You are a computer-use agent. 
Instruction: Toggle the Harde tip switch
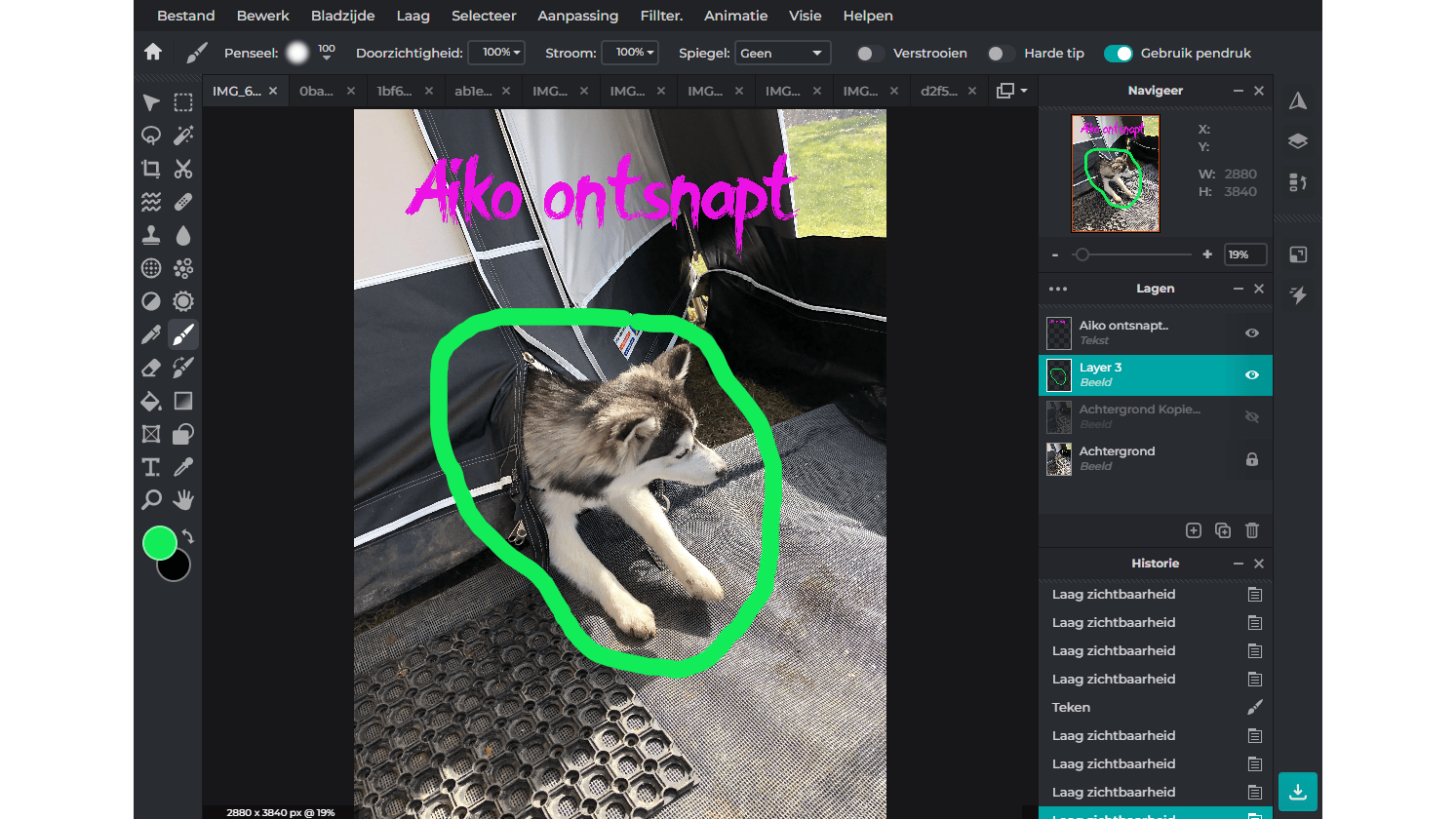point(1001,54)
